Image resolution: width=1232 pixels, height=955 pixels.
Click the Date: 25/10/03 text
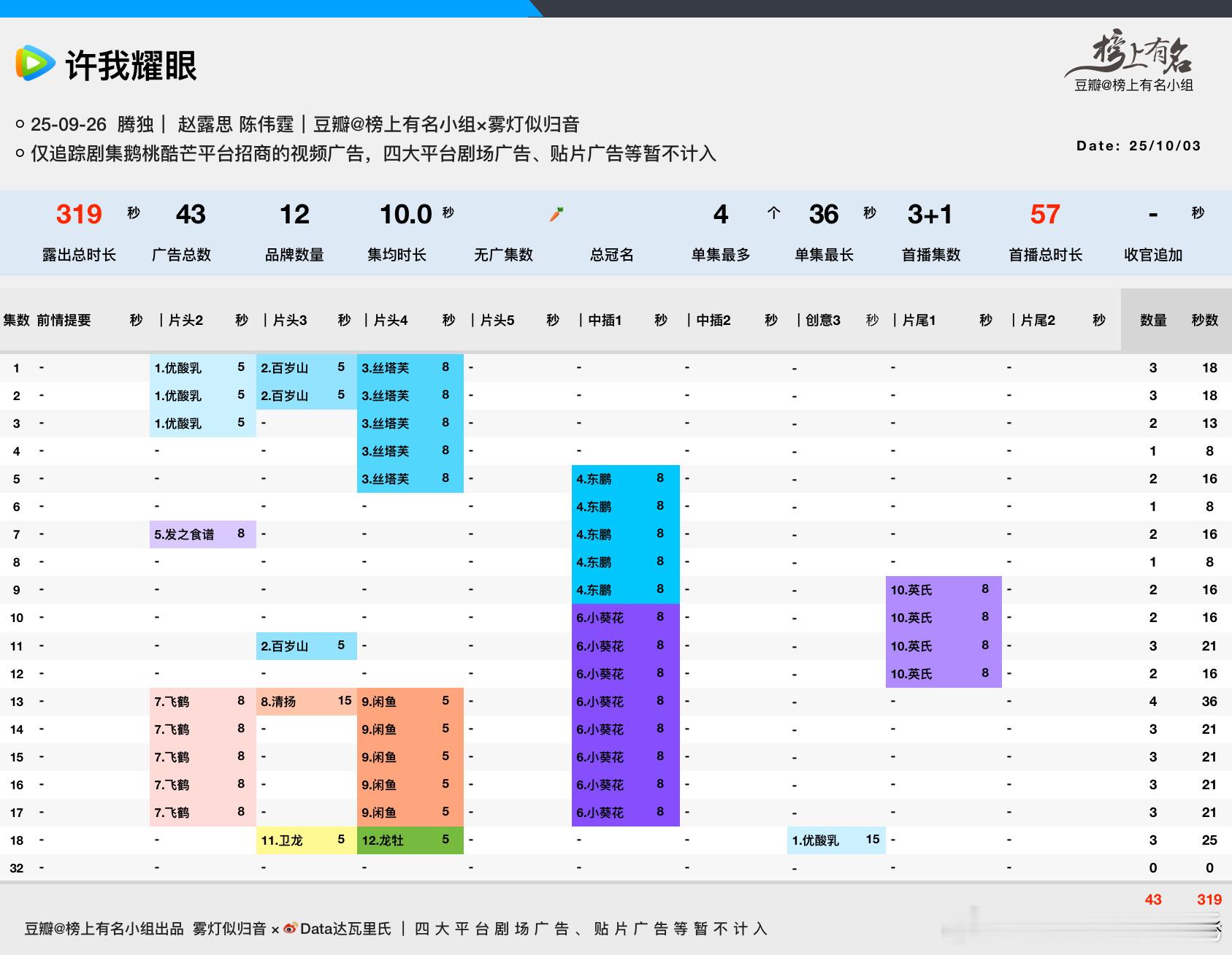(1139, 145)
